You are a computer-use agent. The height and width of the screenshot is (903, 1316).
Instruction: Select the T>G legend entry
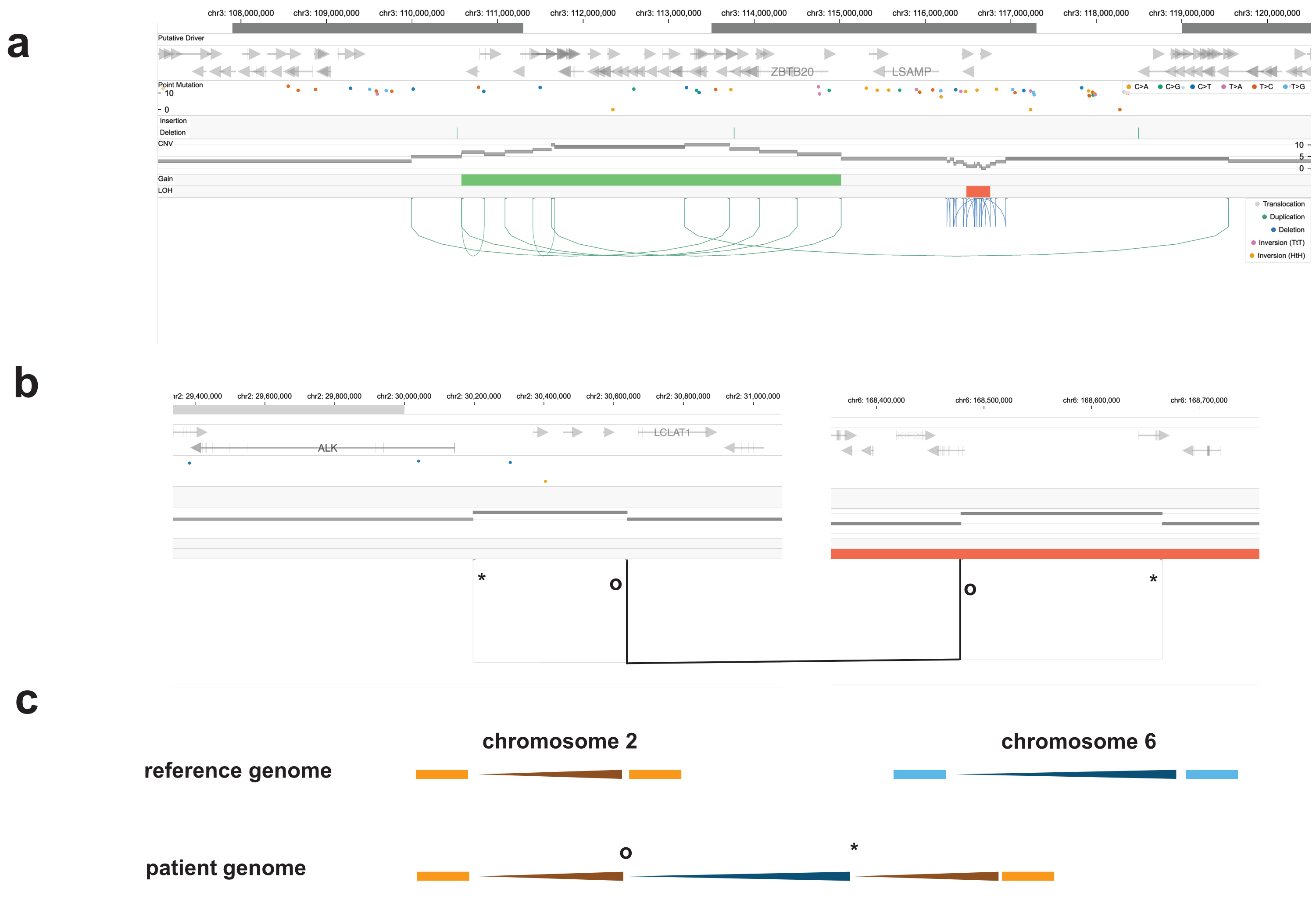tap(1294, 87)
